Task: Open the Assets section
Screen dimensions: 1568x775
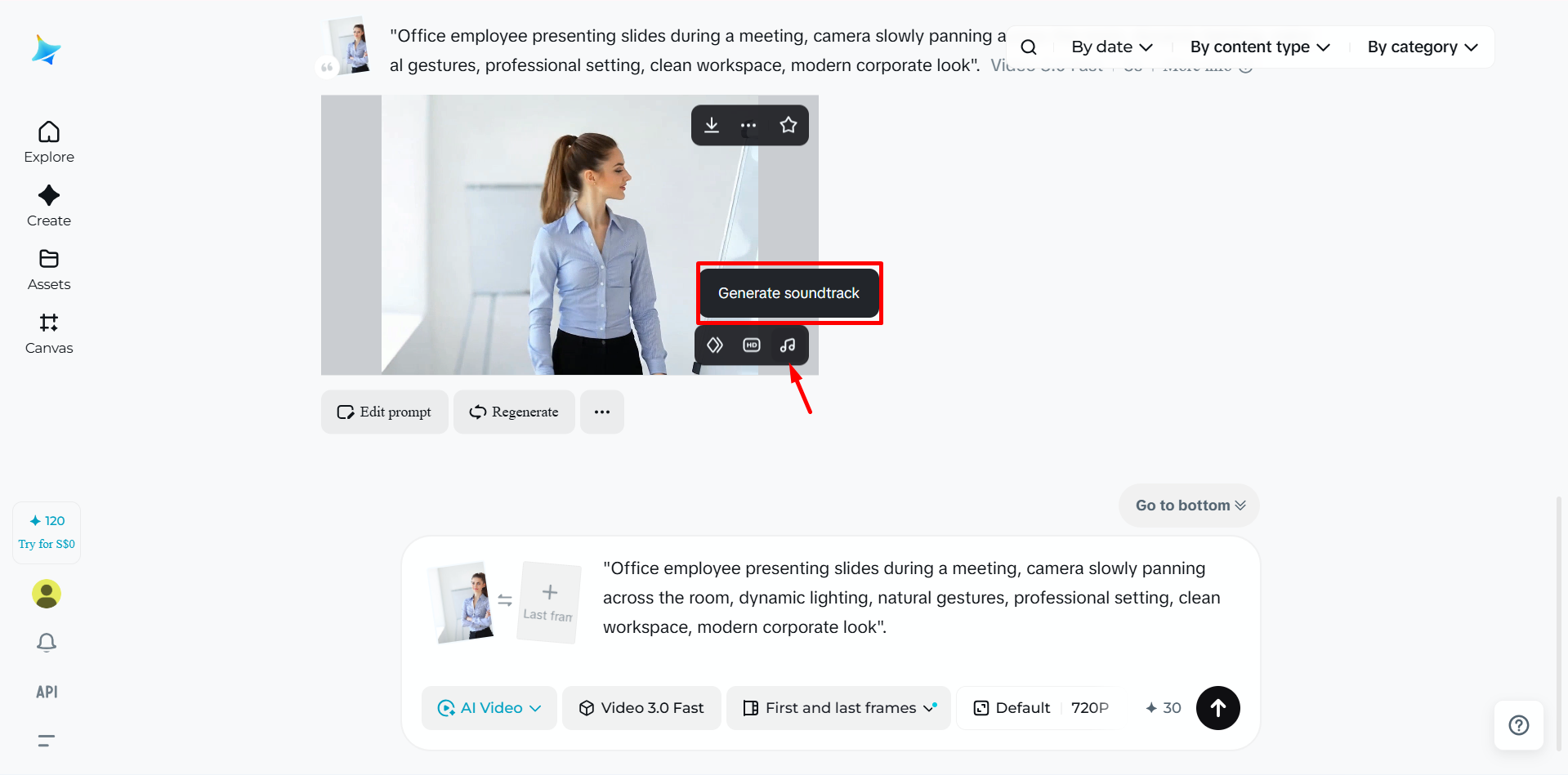Action: pos(49,269)
